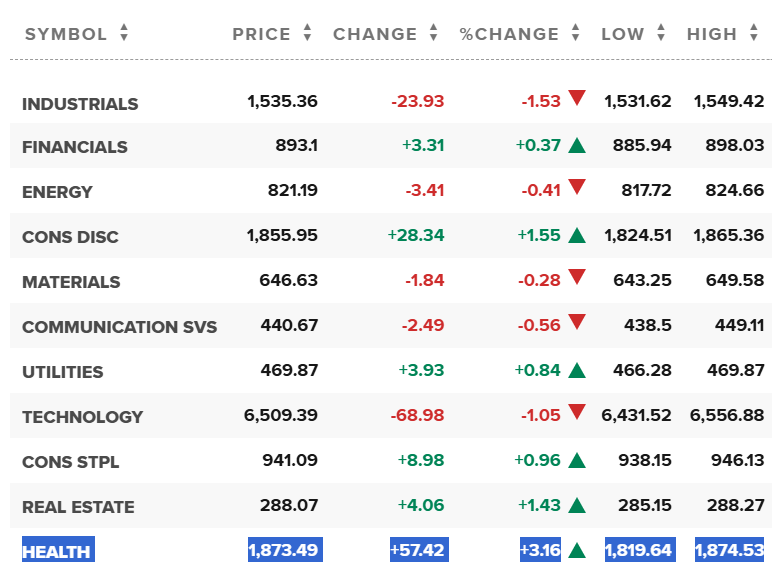Select CONS DISC sector symbol

point(70,237)
